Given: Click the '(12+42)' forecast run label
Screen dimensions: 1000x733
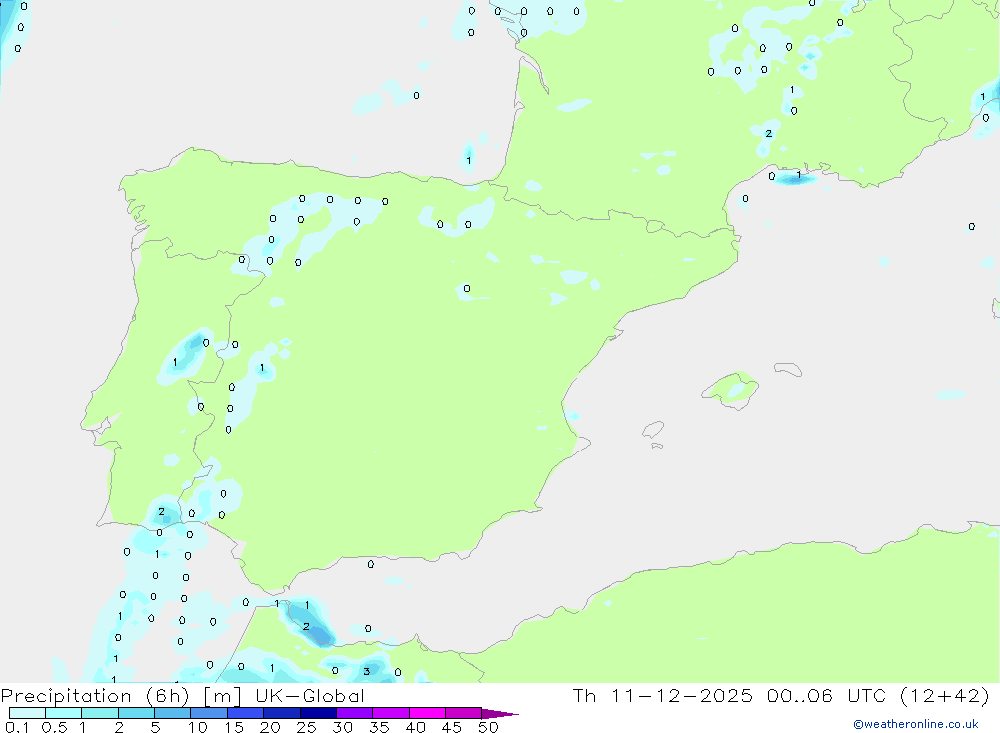Looking at the screenshot, I should coord(945,695).
